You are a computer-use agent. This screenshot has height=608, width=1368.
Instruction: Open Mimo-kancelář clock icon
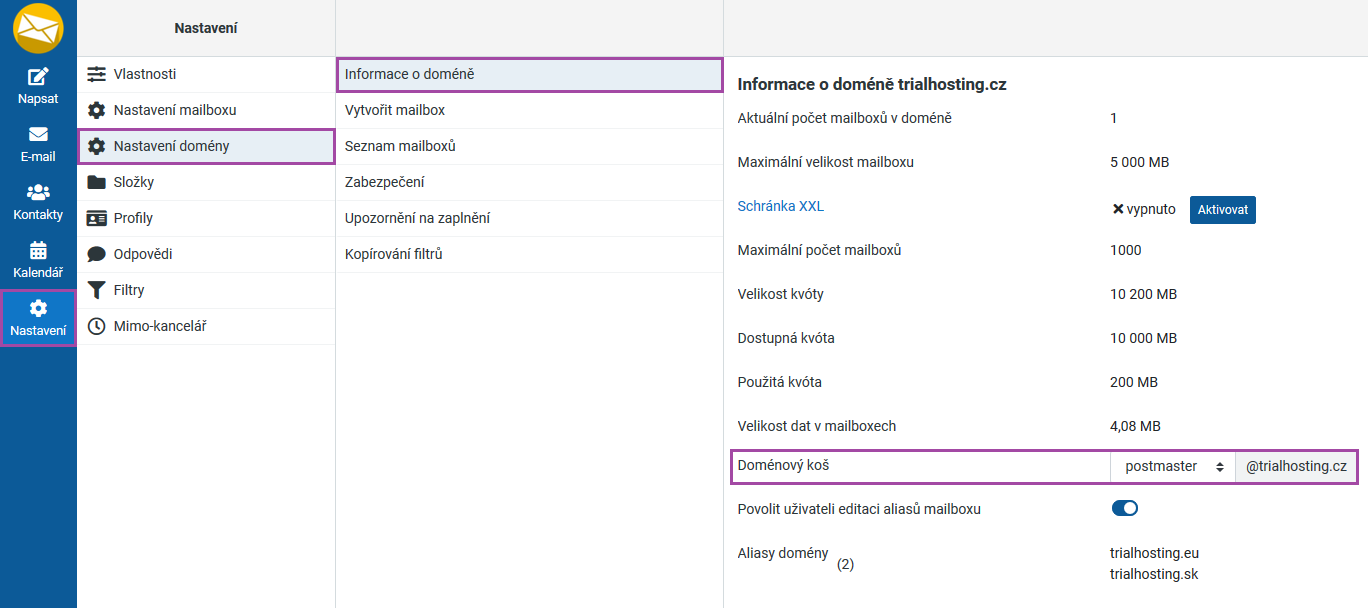(x=96, y=326)
